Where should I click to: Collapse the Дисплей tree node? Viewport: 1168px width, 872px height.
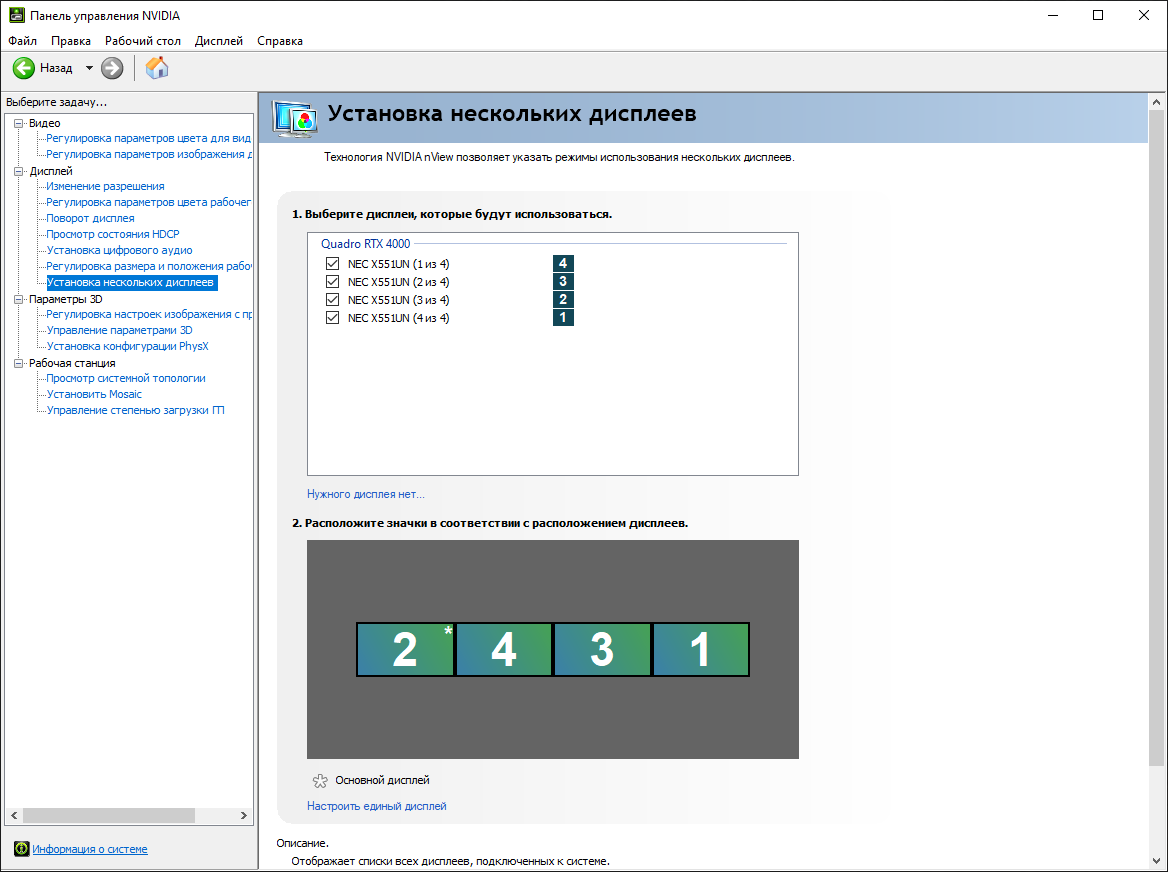(19, 171)
